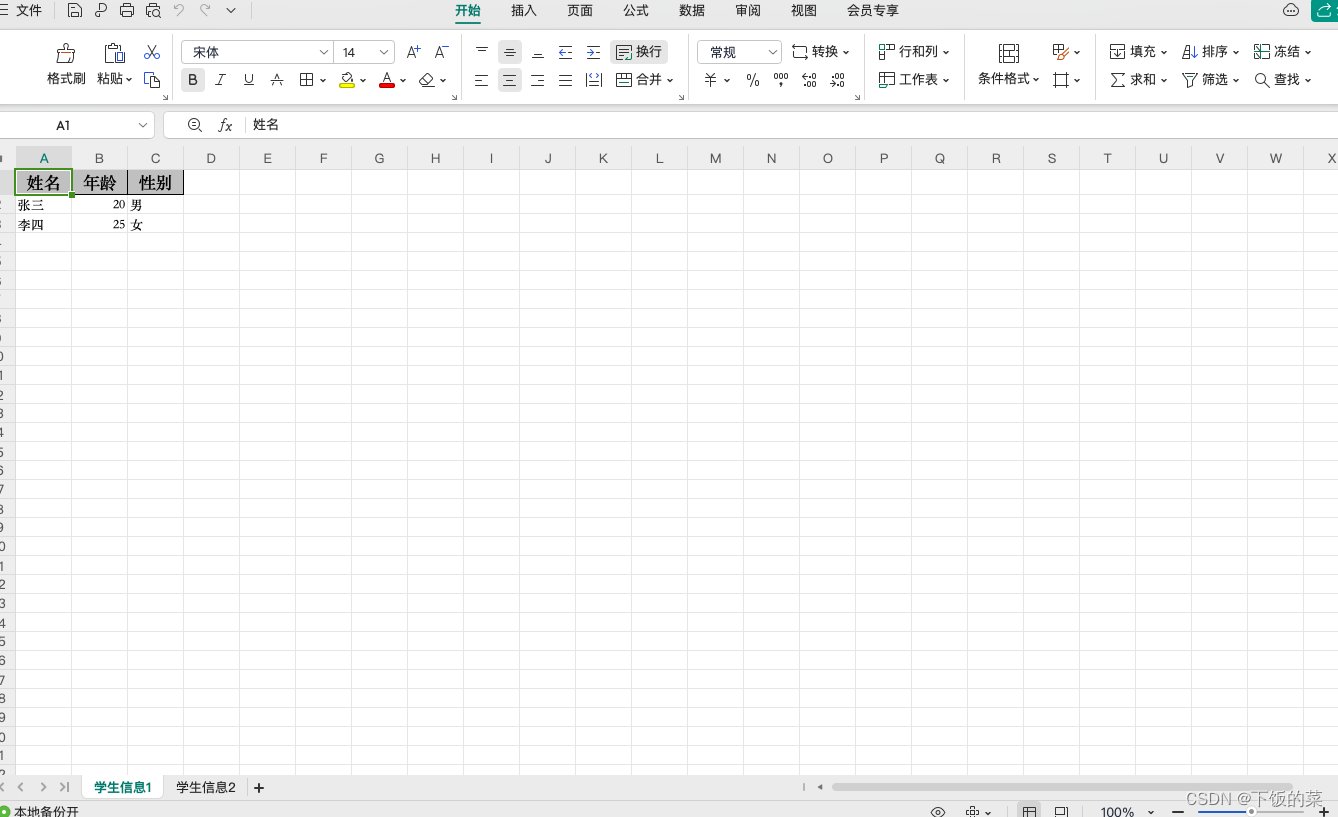Click the 筛选 (Filter) button
1338x817 pixels.
(x=1211, y=80)
